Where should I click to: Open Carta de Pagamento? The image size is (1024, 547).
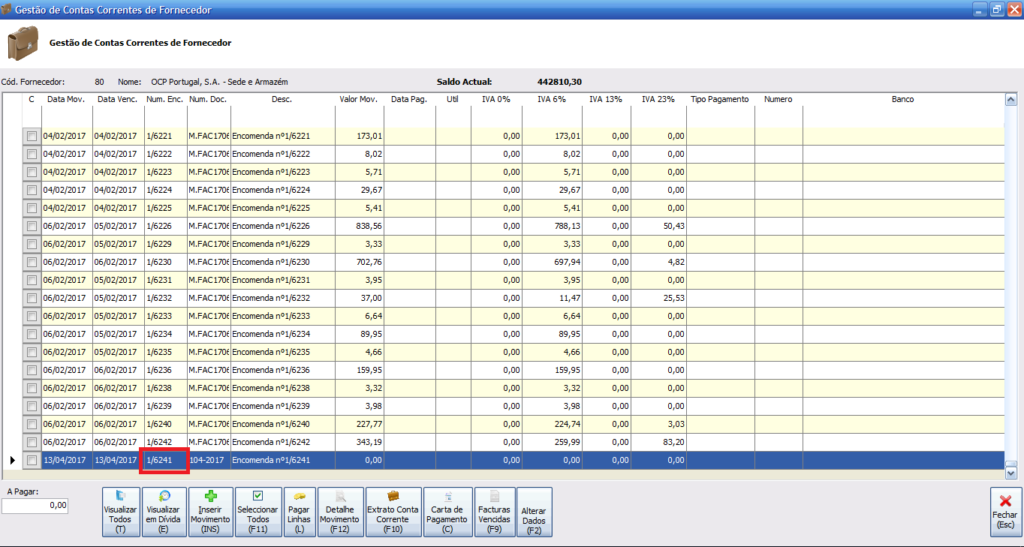pos(446,511)
